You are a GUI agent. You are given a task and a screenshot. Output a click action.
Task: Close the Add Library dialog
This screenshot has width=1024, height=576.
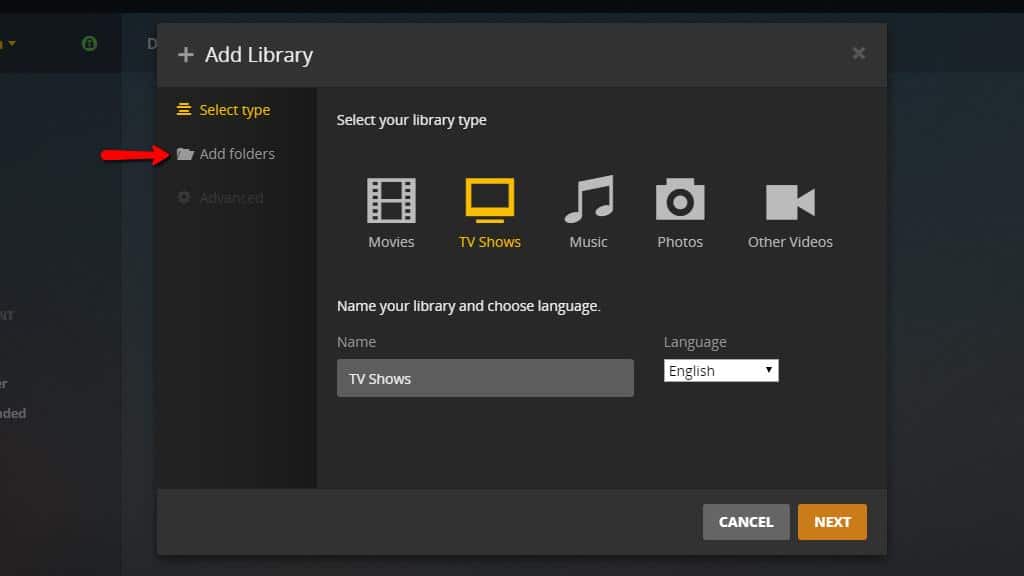(858, 54)
